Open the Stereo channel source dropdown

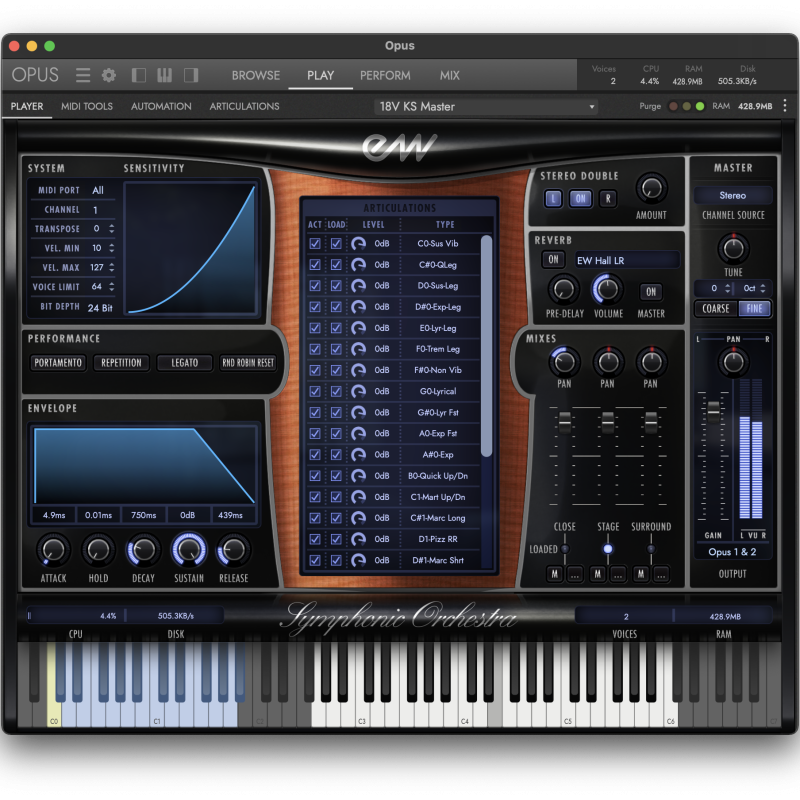coord(733,195)
